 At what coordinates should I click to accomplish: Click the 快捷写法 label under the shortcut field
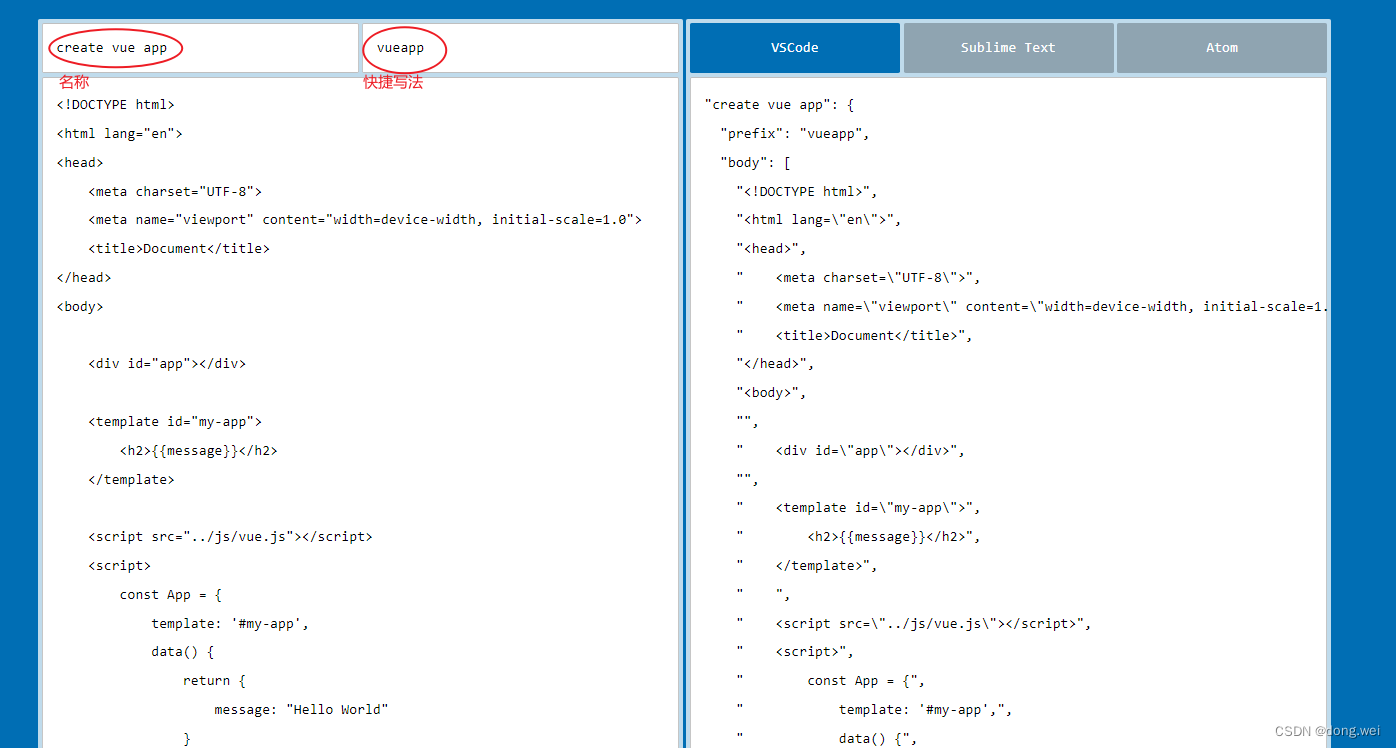[393, 82]
